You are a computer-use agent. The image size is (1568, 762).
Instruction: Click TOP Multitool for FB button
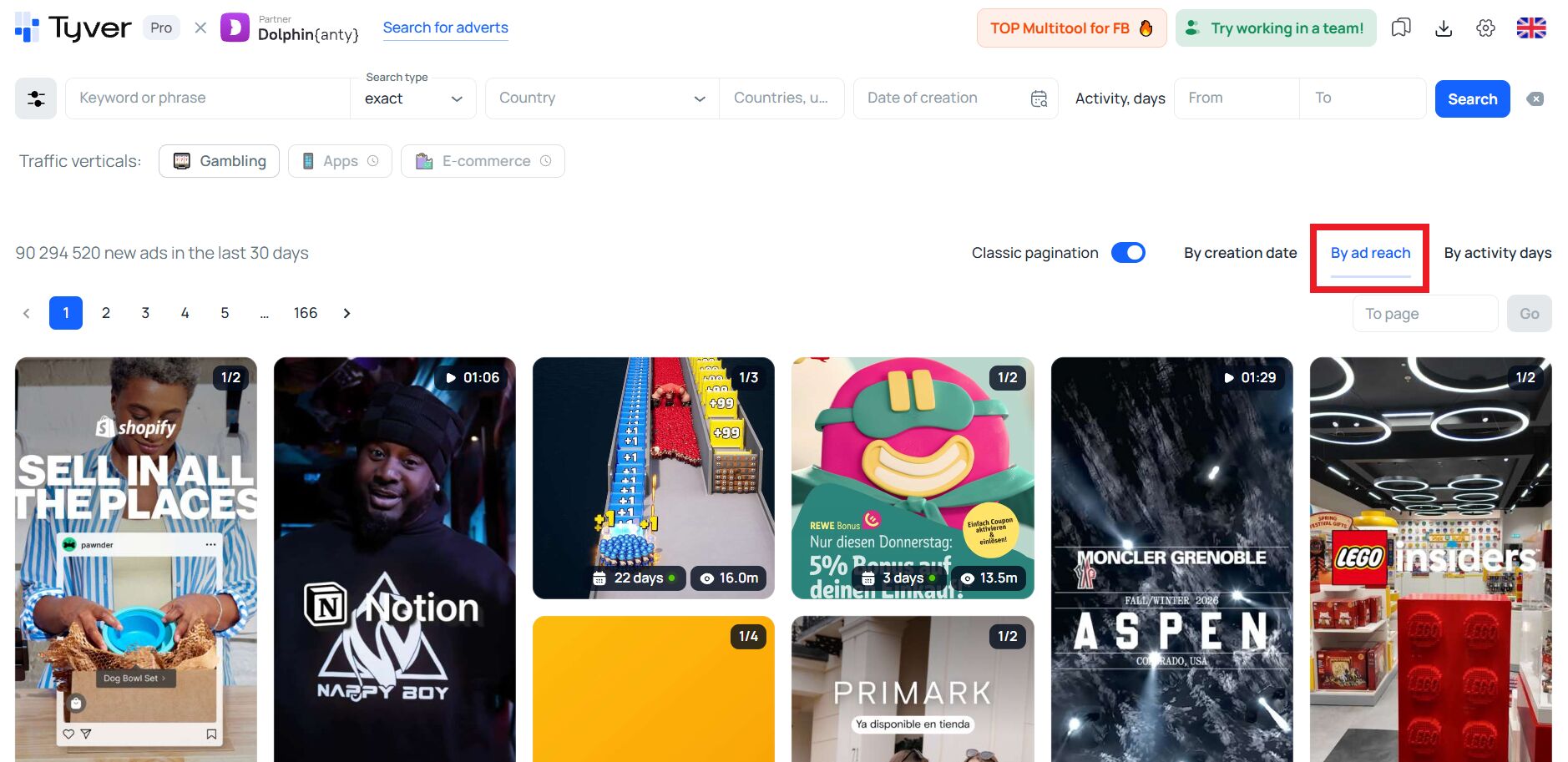pos(1071,28)
